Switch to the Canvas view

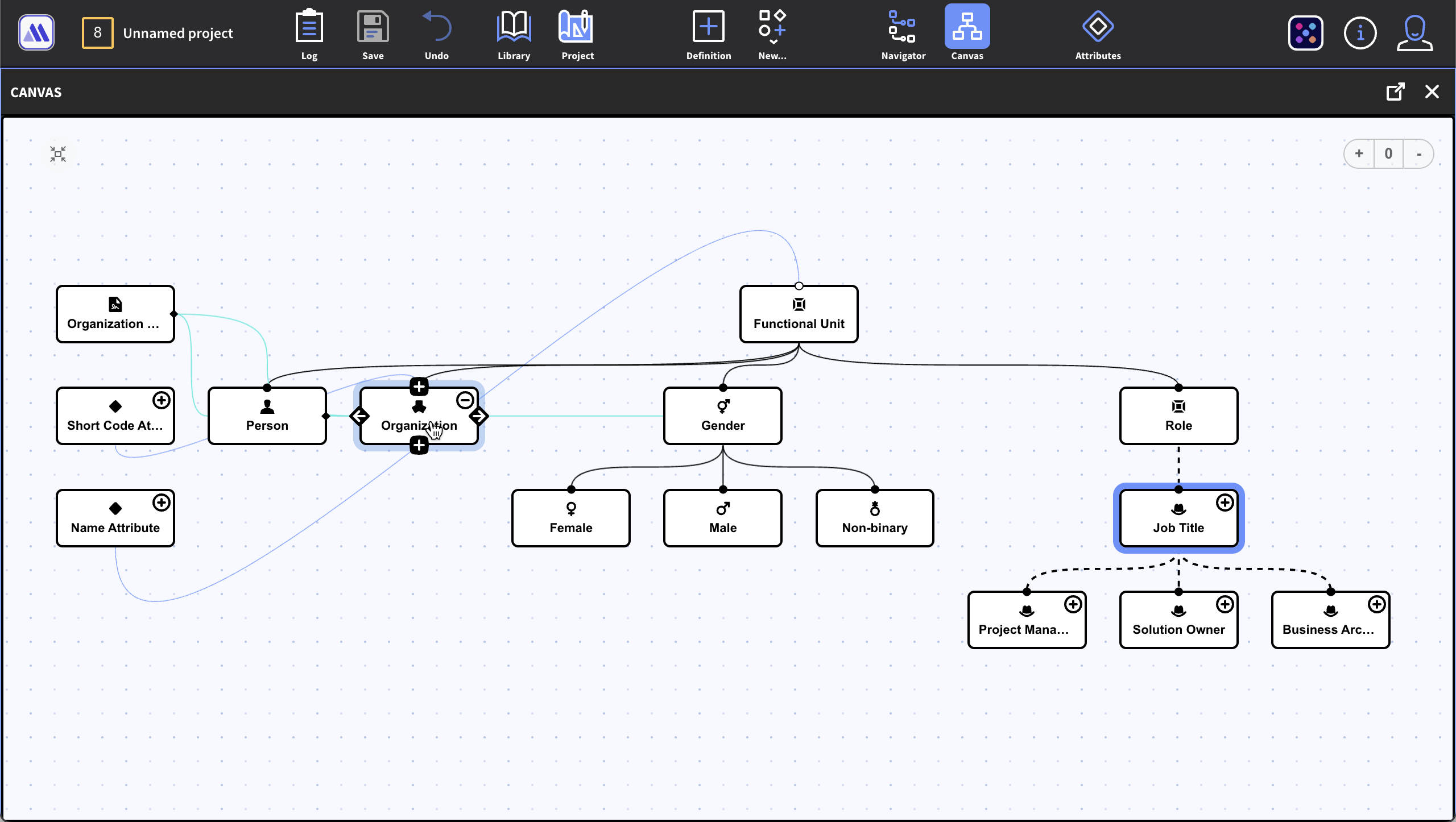click(967, 27)
